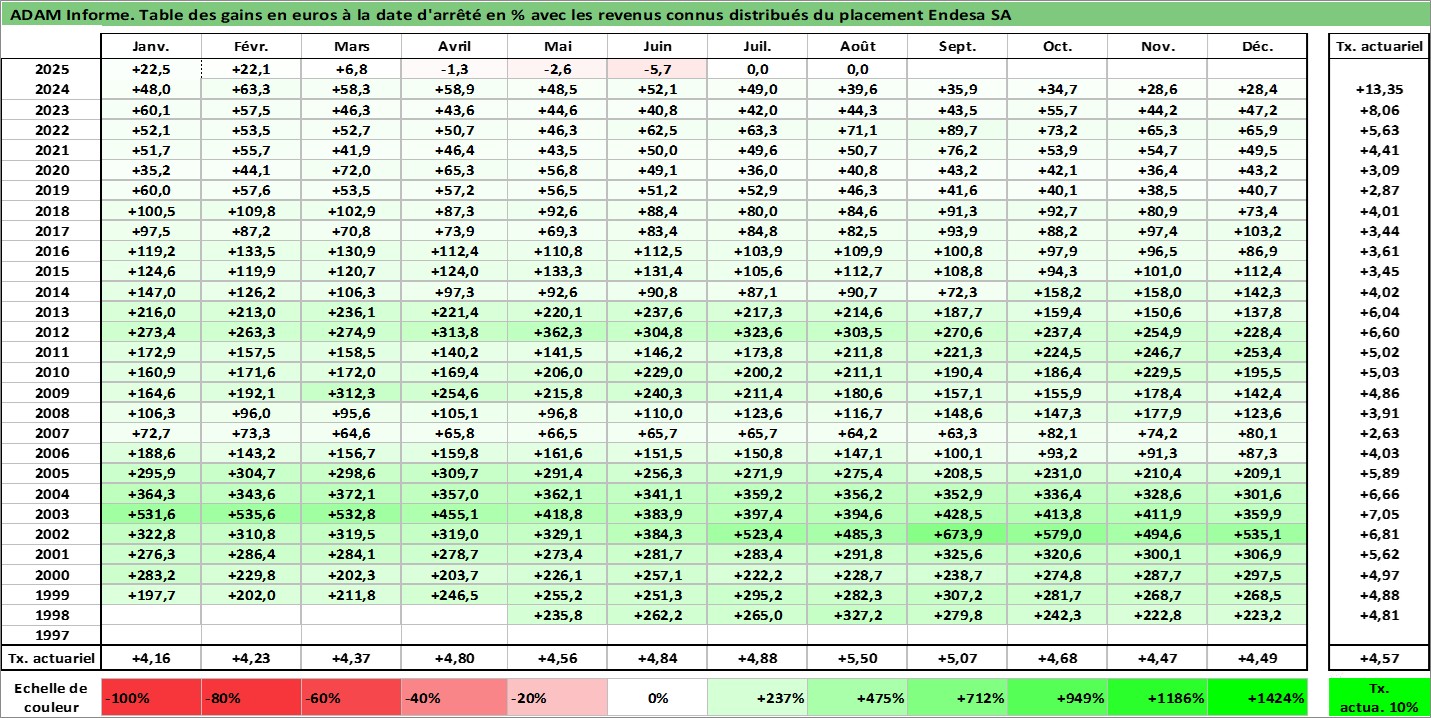Screen dimensions: 1431x718
Task: Click the -1,3 cell for Avril 2025
Action: [x=455, y=69]
